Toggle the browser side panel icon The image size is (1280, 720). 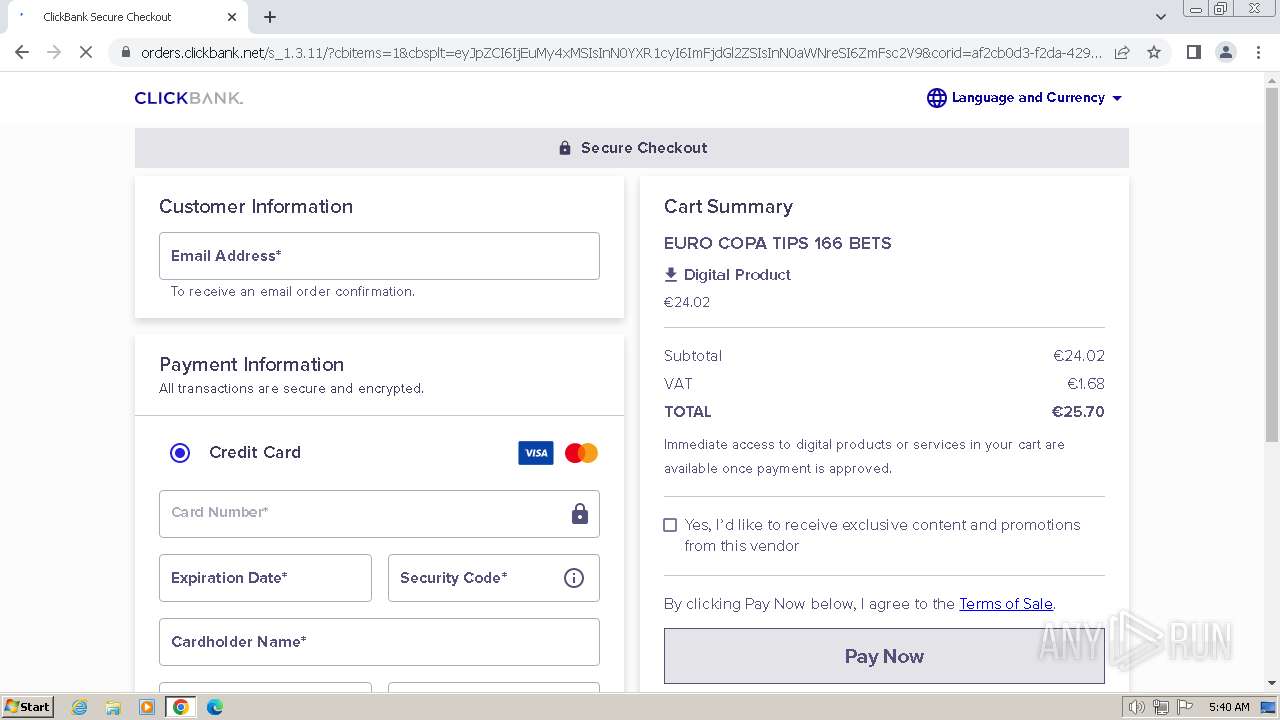point(1193,52)
